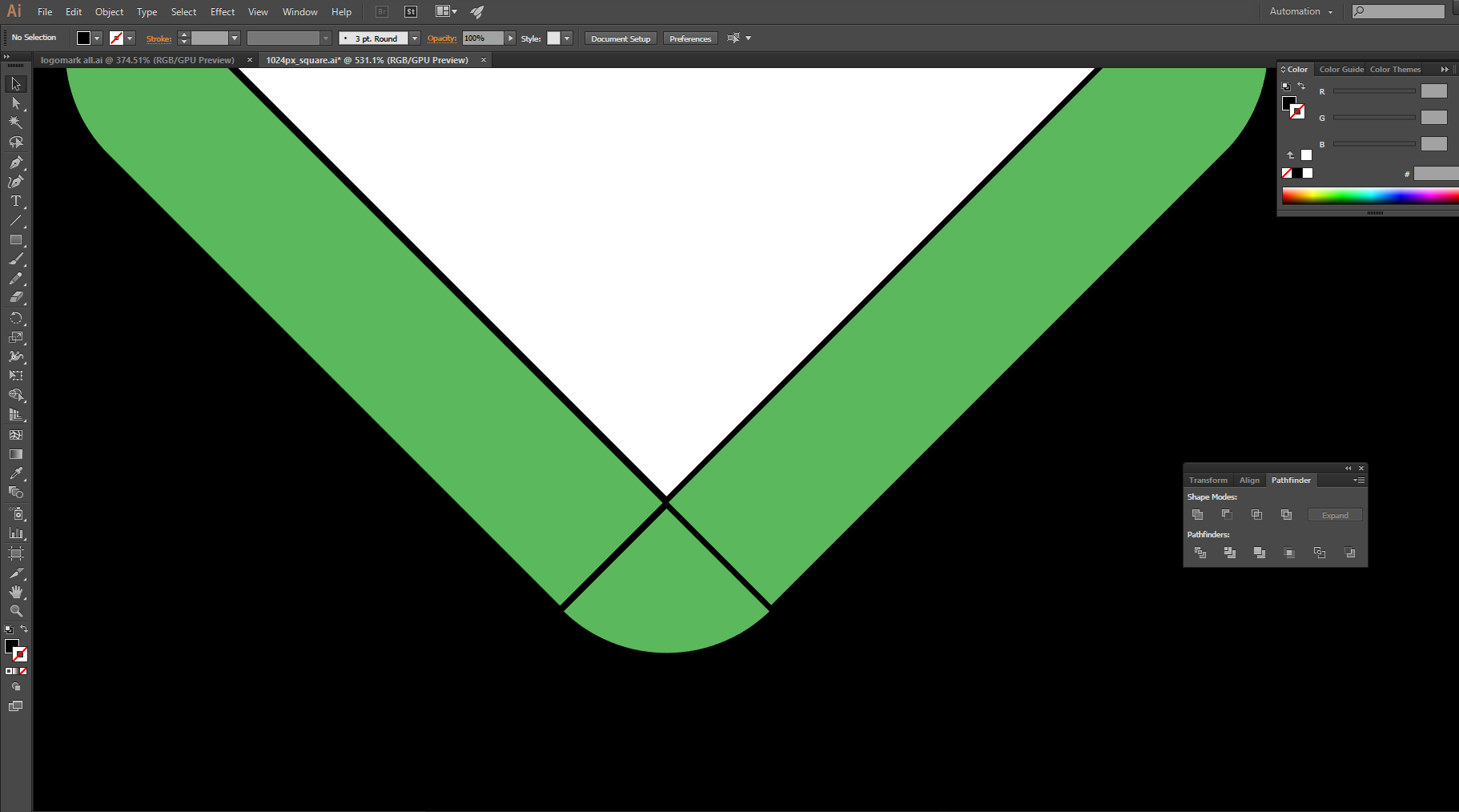Pick the Magic Wand tool
This screenshot has width=1459, height=812.
tap(16, 123)
